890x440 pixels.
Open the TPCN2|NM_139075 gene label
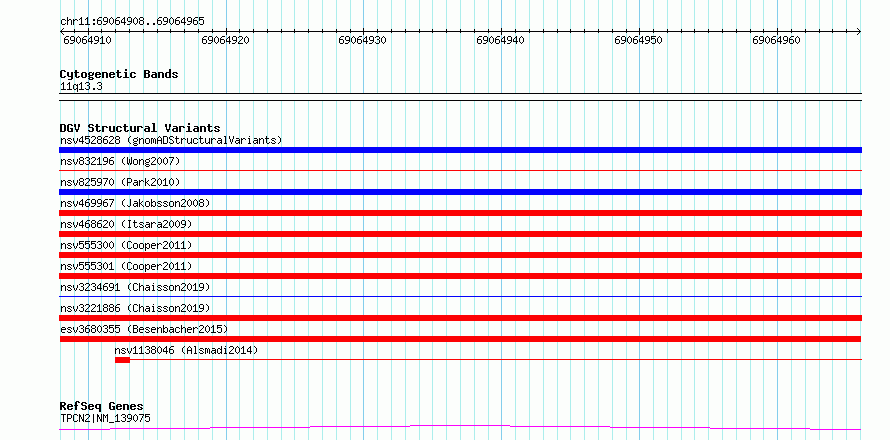(105, 419)
